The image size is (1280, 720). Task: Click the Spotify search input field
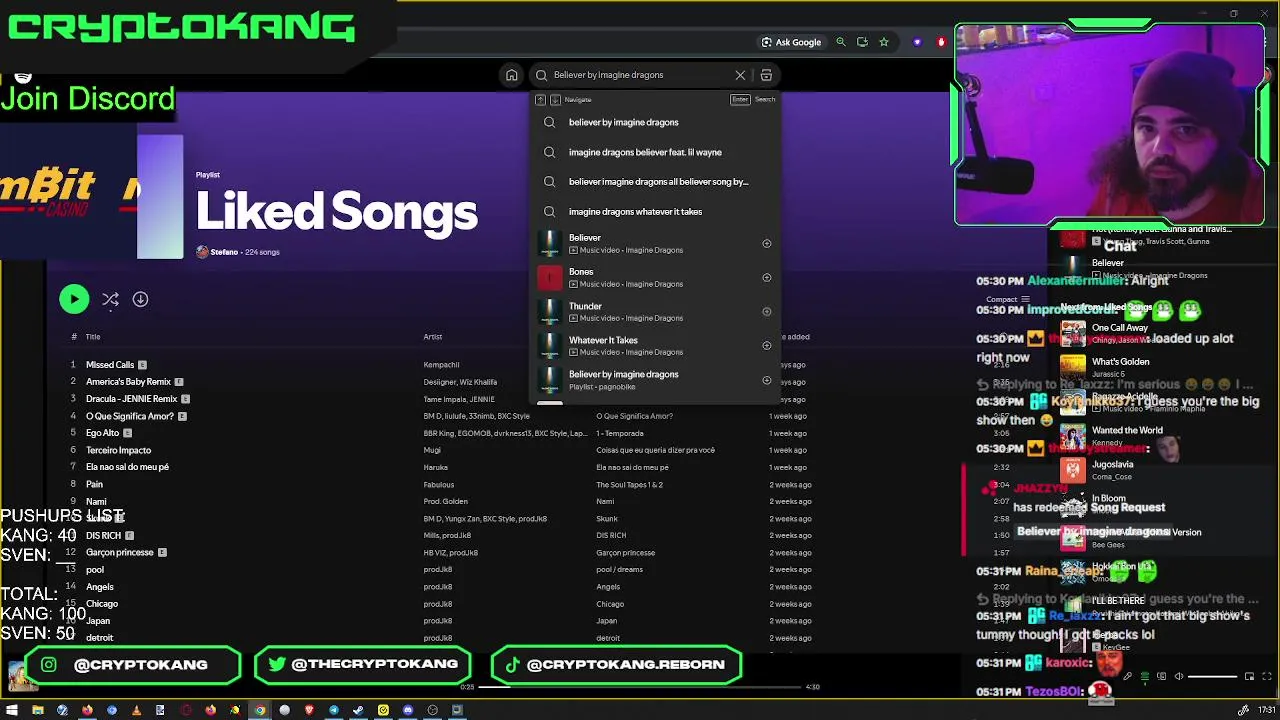[641, 75]
